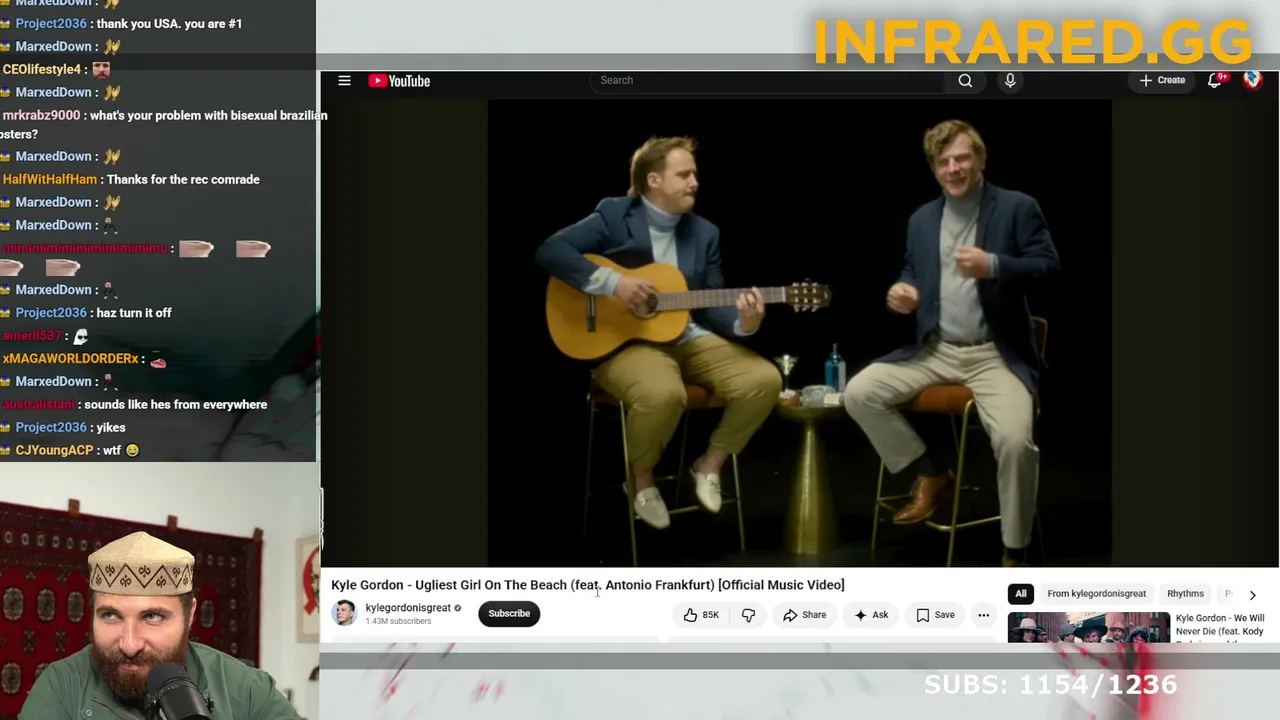The height and width of the screenshot is (720, 1280).
Task: Click chat message "yikes"
Action: click(x=110, y=427)
